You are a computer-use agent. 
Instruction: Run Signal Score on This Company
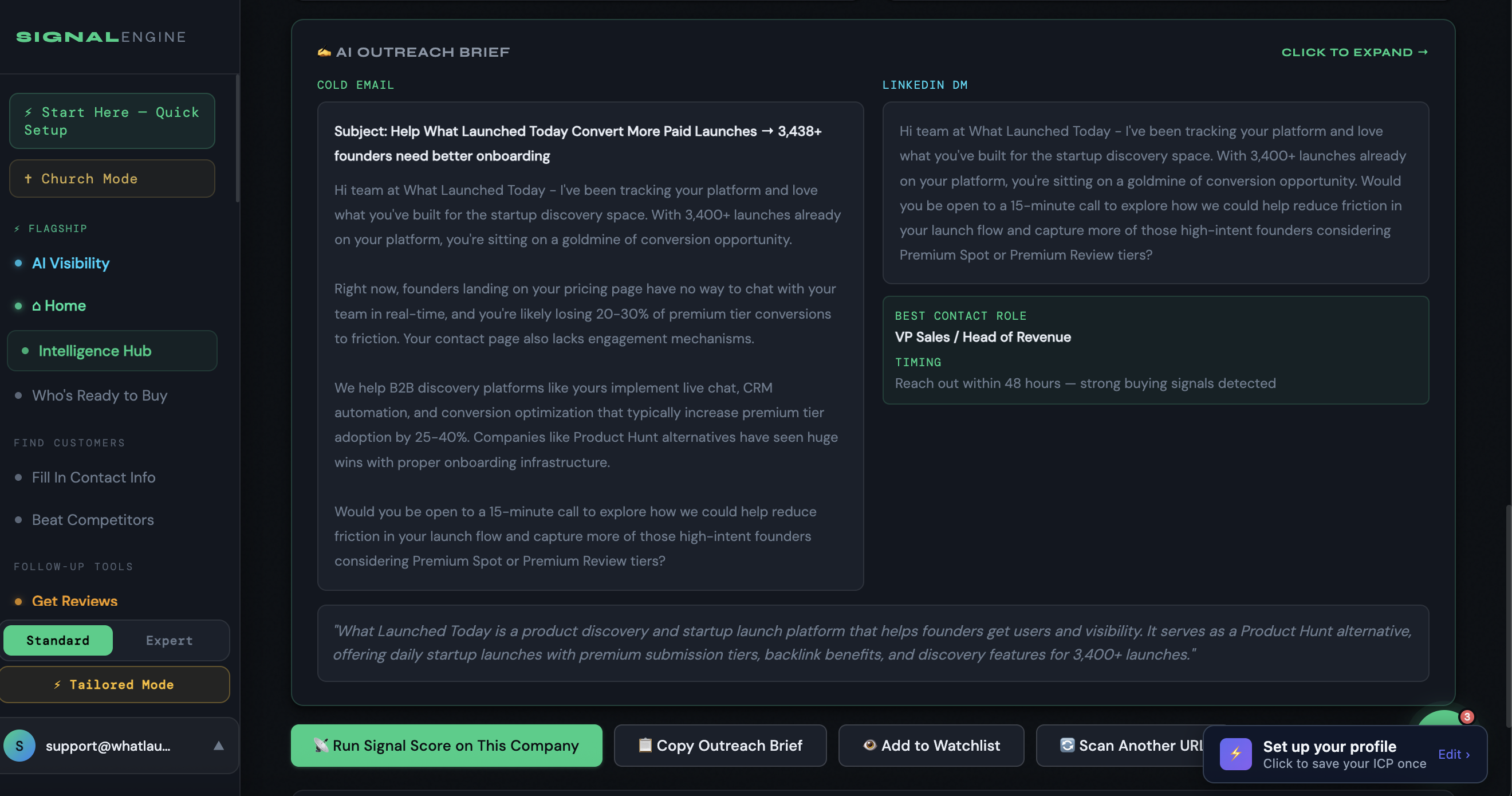tap(446, 745)
